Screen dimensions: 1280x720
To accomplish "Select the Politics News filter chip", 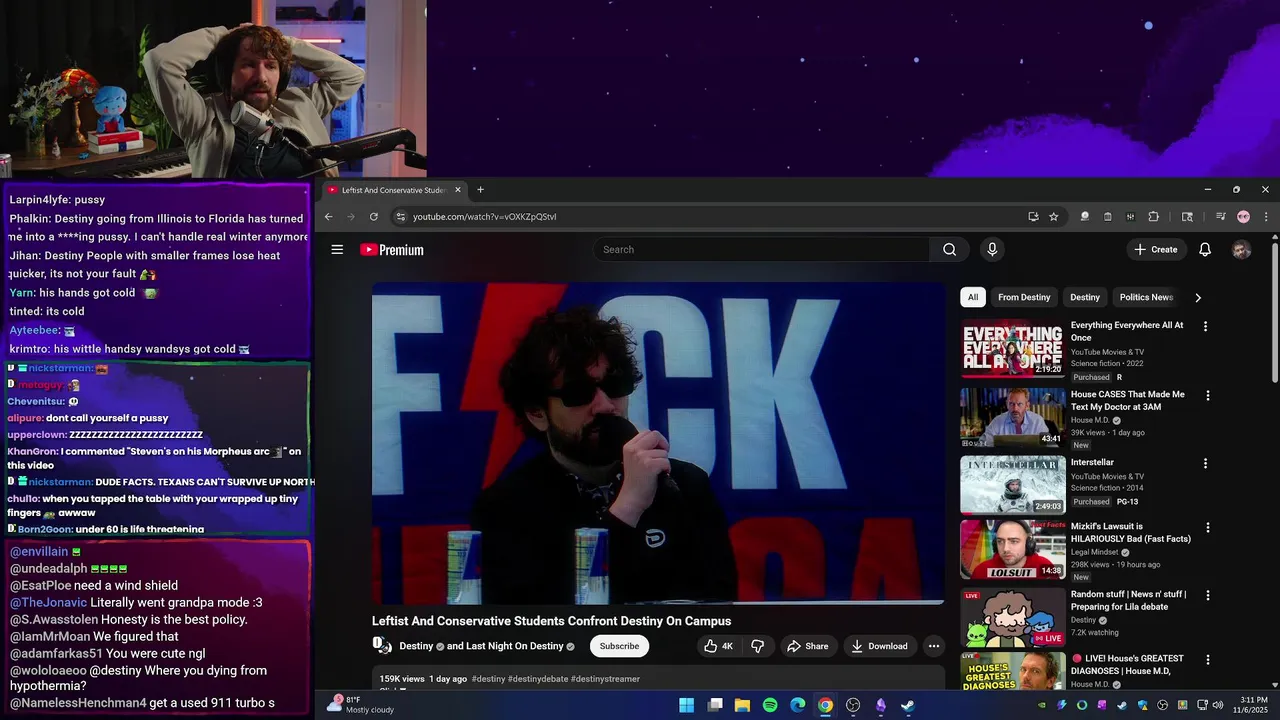I will pyautogui.click(x=1146, y=297).
